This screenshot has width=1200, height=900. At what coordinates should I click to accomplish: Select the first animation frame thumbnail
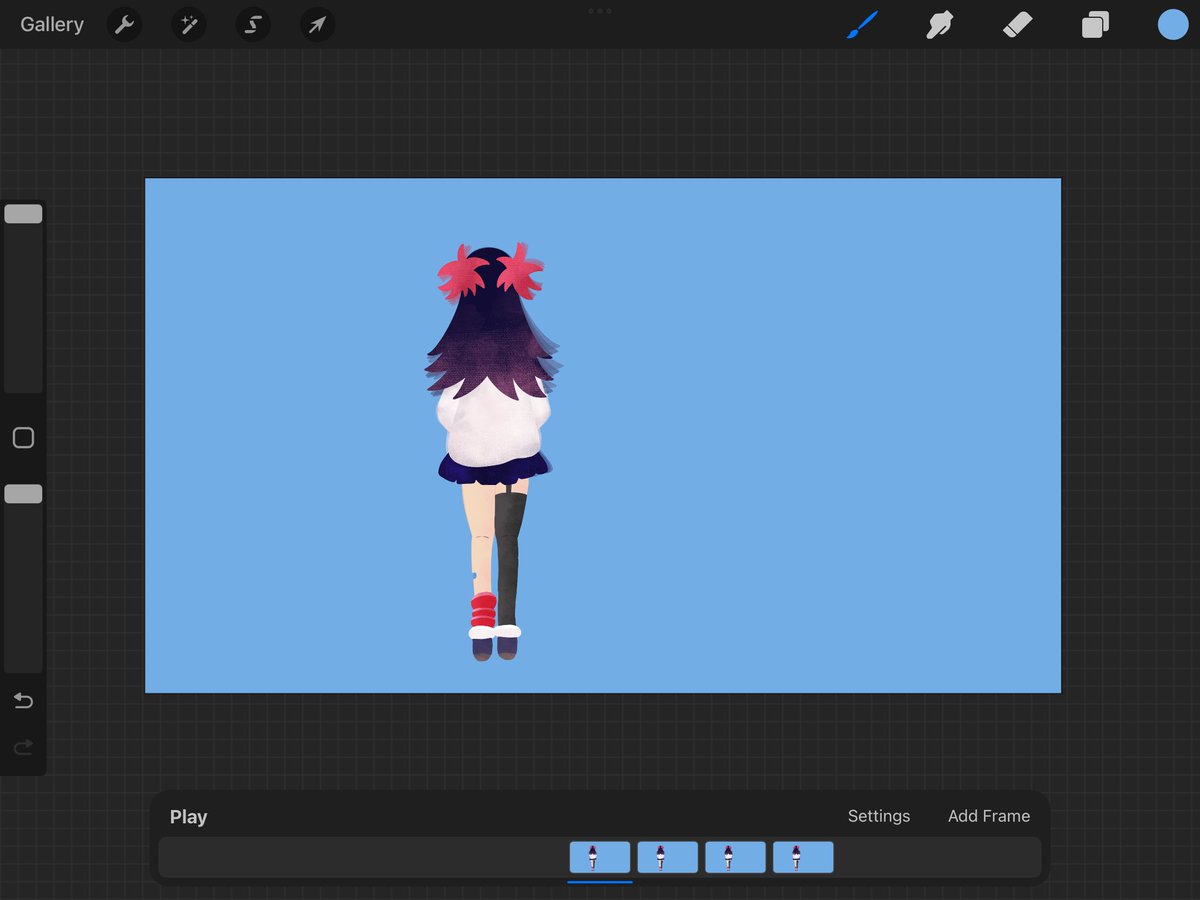pos(600,857)
